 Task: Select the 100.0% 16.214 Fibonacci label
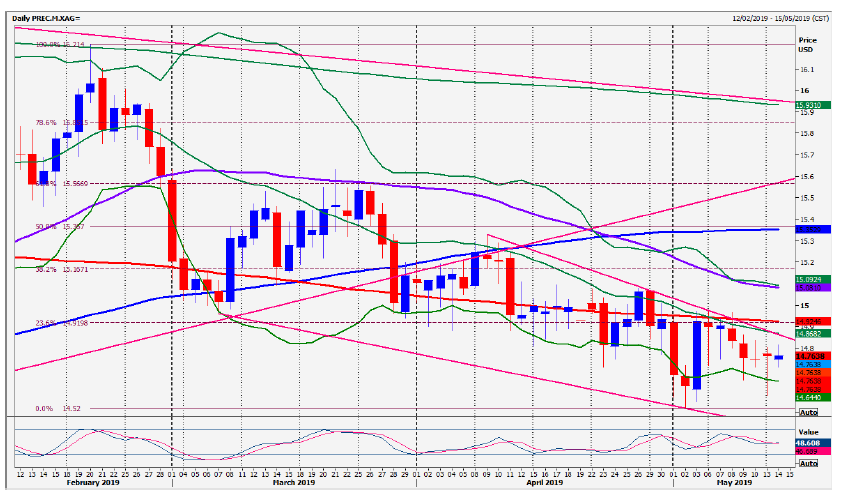point(60,45)
